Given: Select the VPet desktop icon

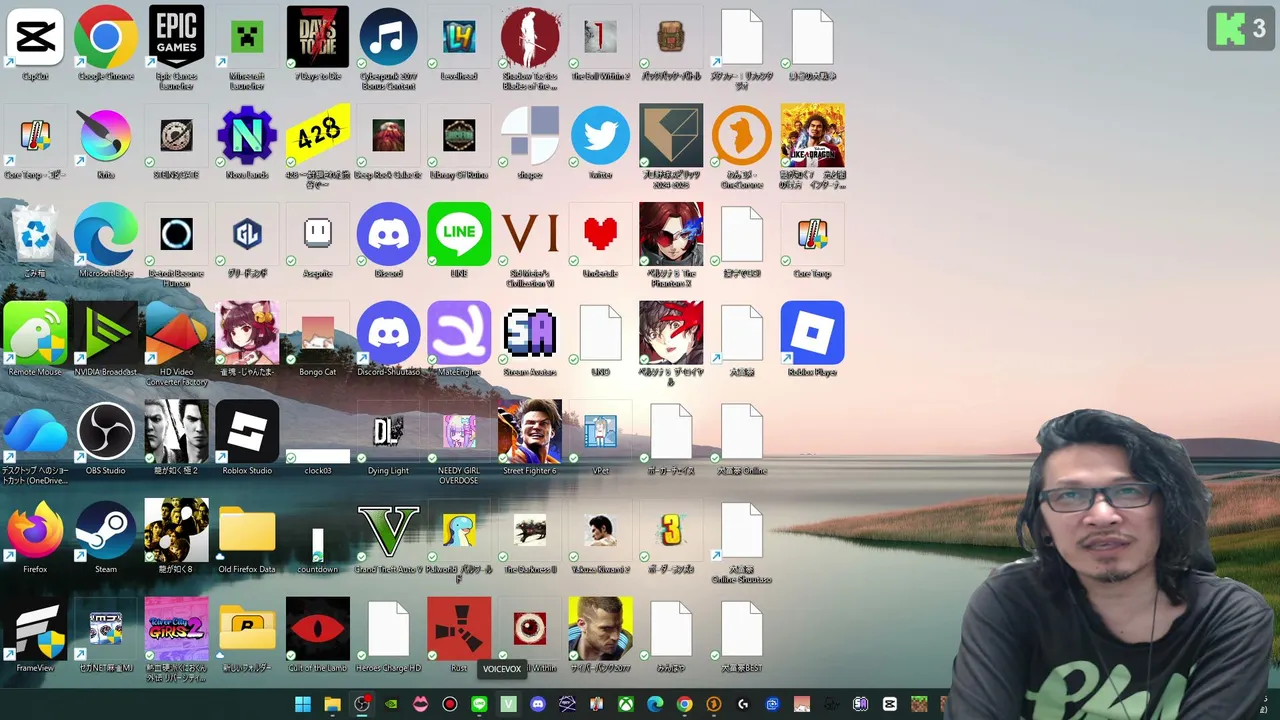Looking at the screenshot, I should pos(600,431).
